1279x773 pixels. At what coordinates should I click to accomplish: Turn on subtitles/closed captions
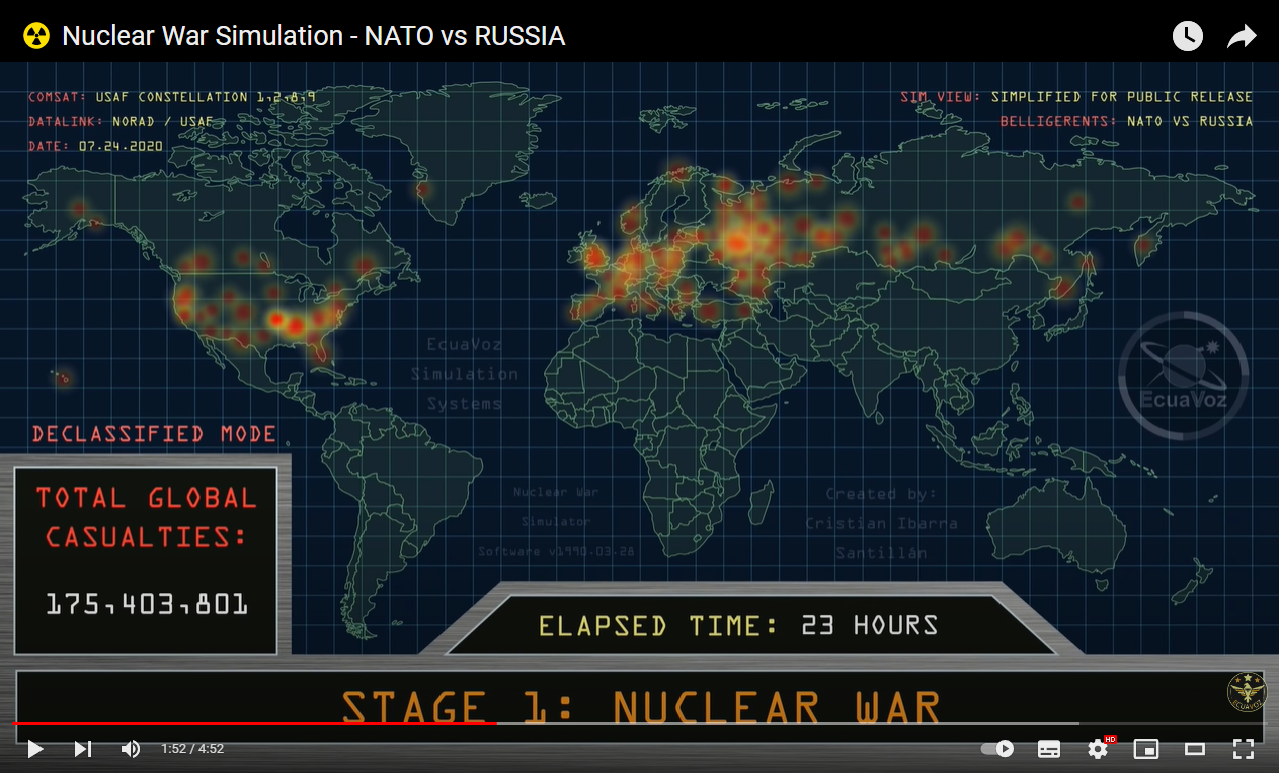click(1049, 748)
